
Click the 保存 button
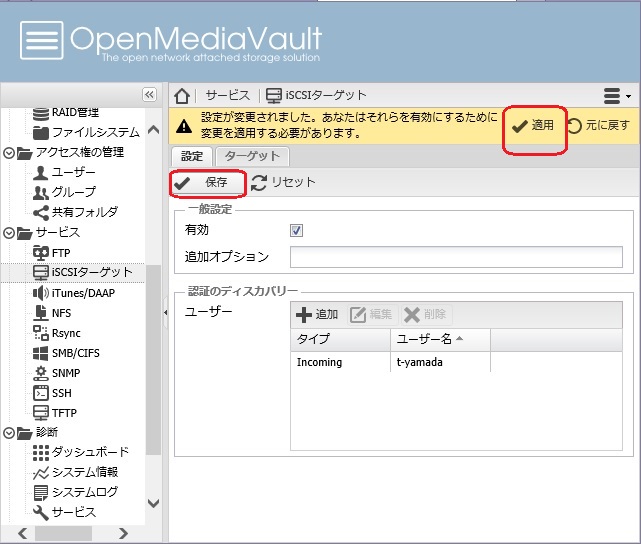pos(207,182)
